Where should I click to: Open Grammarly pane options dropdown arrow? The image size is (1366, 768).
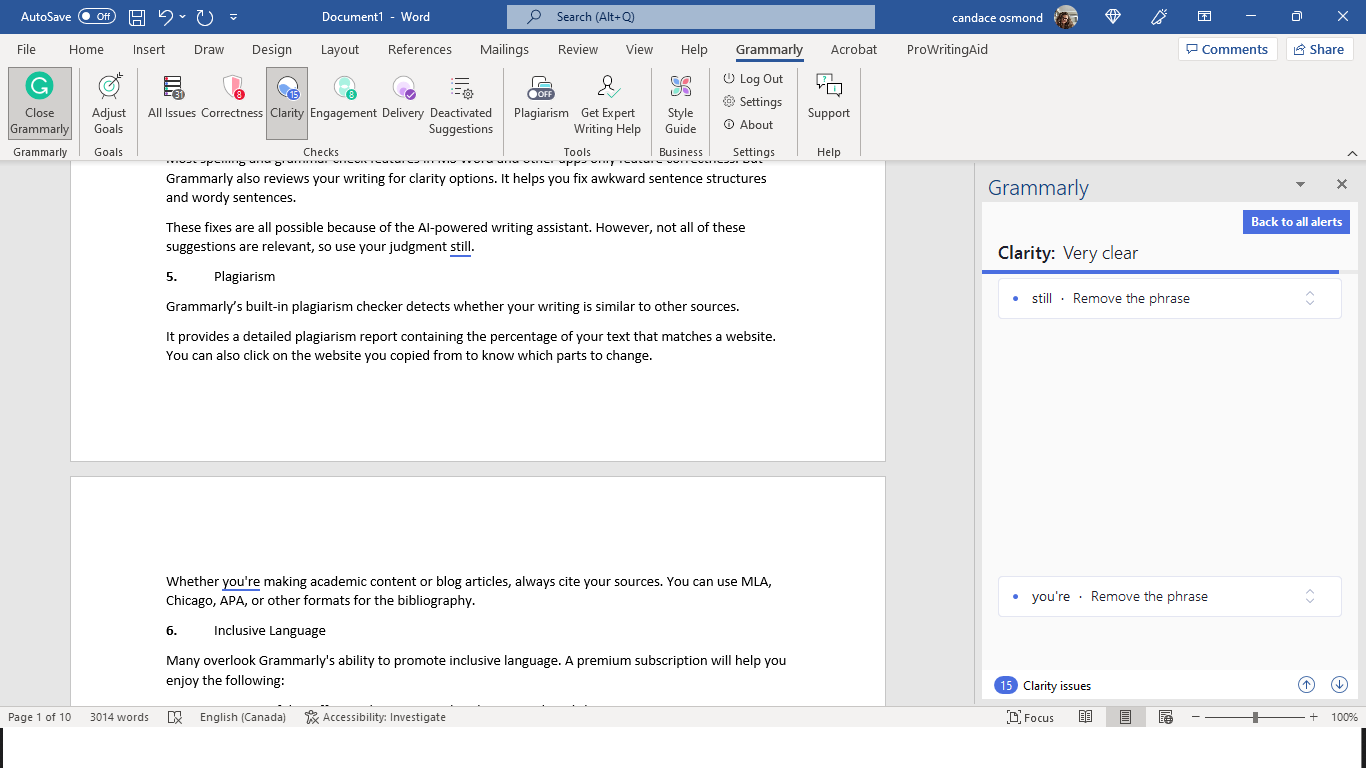click(x=1300, y=185)
